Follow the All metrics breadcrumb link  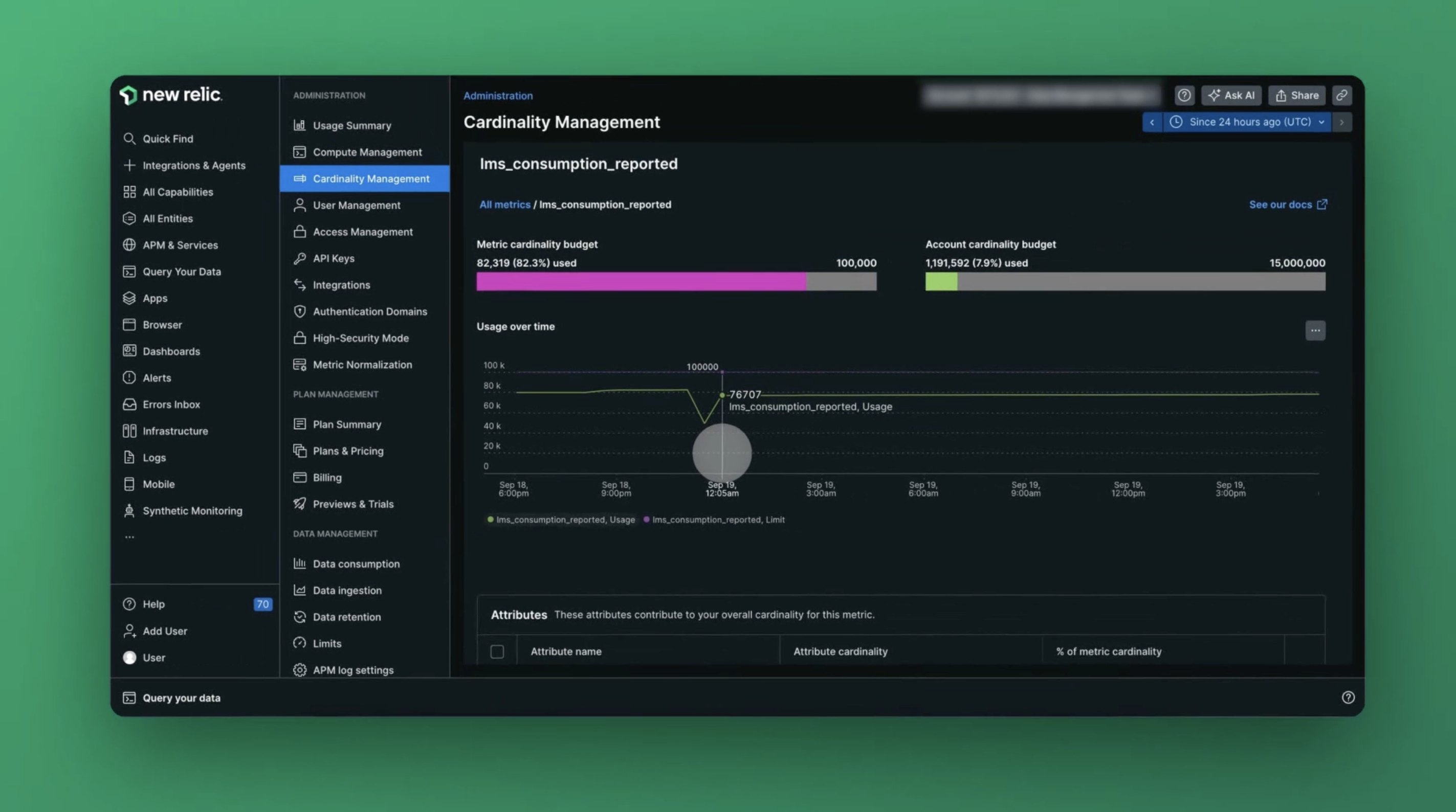tap(505, 205)
